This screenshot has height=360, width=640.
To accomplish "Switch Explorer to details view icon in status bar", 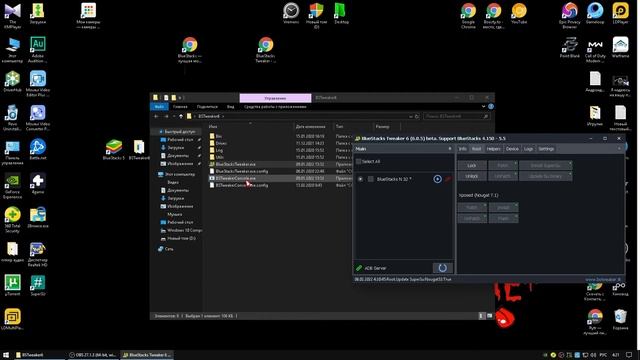I will point(481,316).
